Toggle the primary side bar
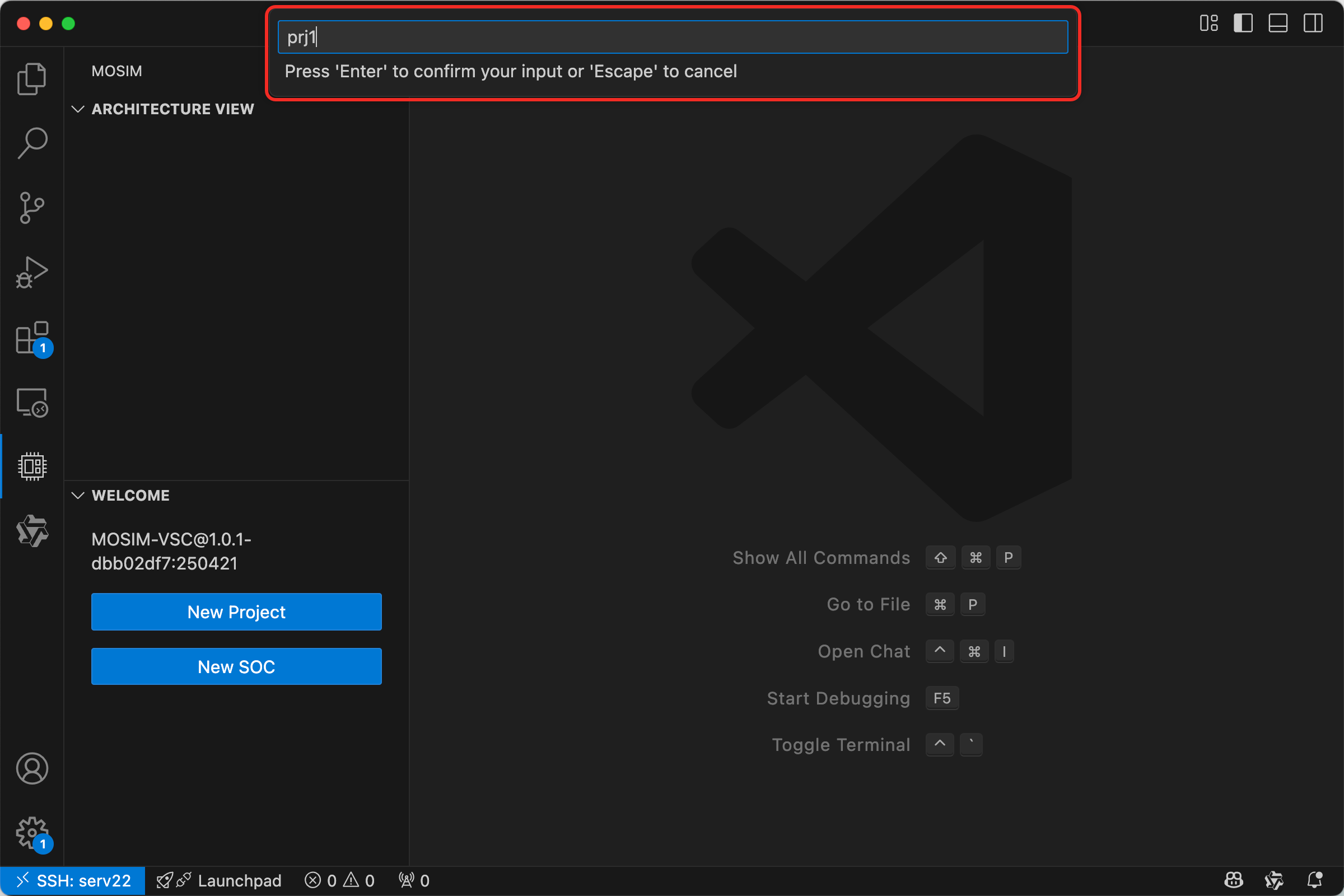The height and width of the screenshot is (896, 1344). click(x=1243, y=24)
